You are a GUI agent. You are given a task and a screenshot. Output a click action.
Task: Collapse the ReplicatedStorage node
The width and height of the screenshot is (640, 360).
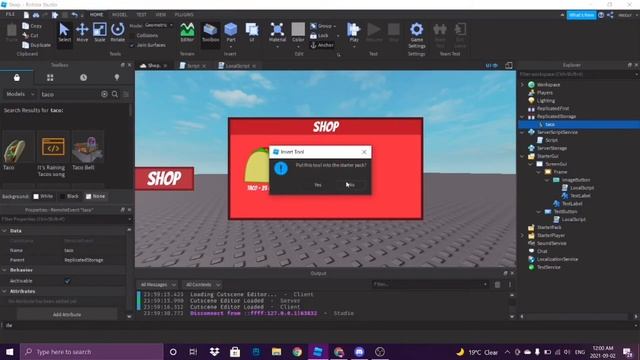click(x=522, y=116)
